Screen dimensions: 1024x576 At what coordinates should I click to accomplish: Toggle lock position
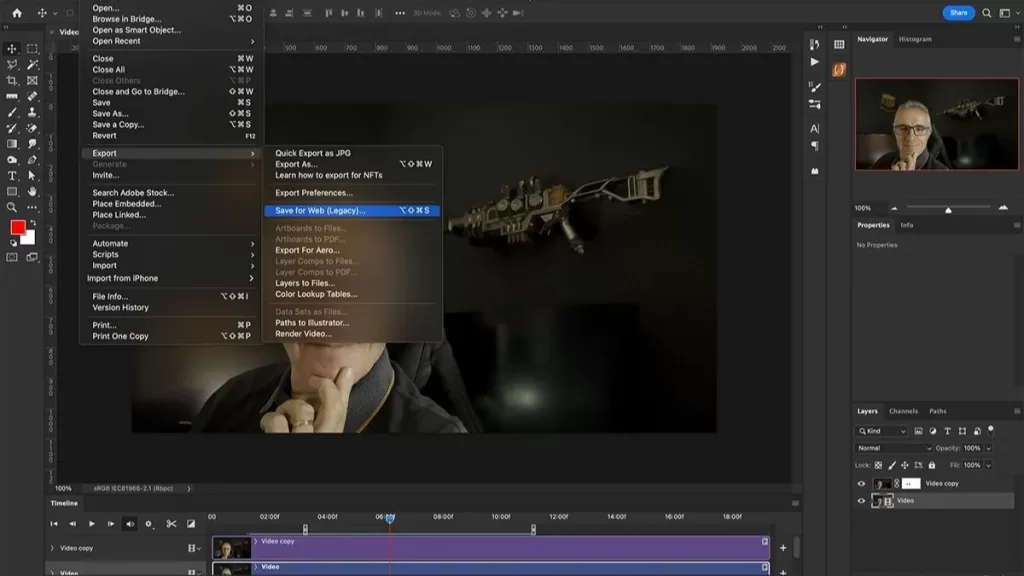(x=904, y=466)
